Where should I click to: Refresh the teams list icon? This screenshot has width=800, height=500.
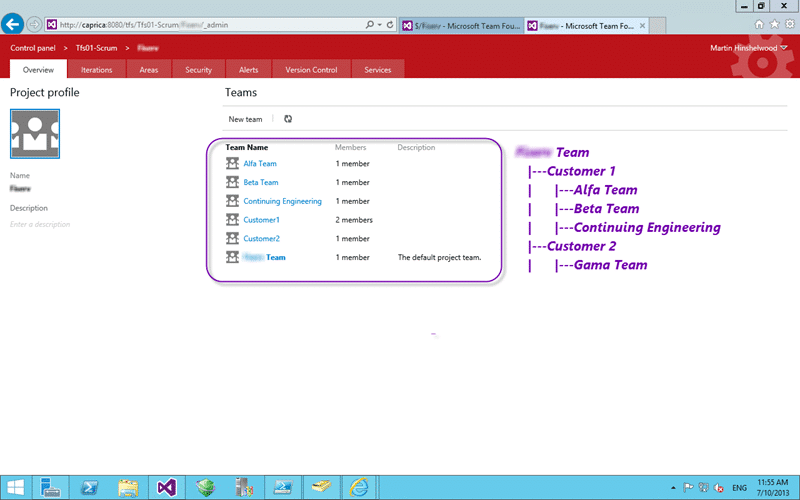pos(288,119)
